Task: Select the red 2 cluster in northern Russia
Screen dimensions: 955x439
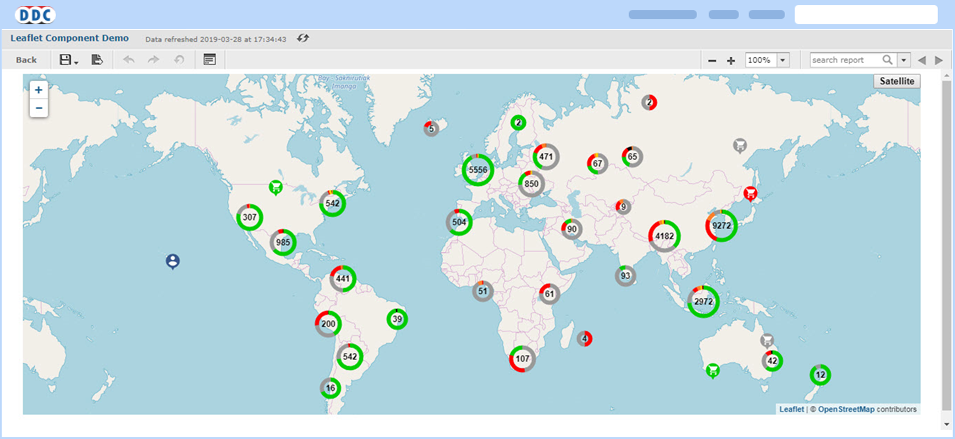Action: click(649, 103)
